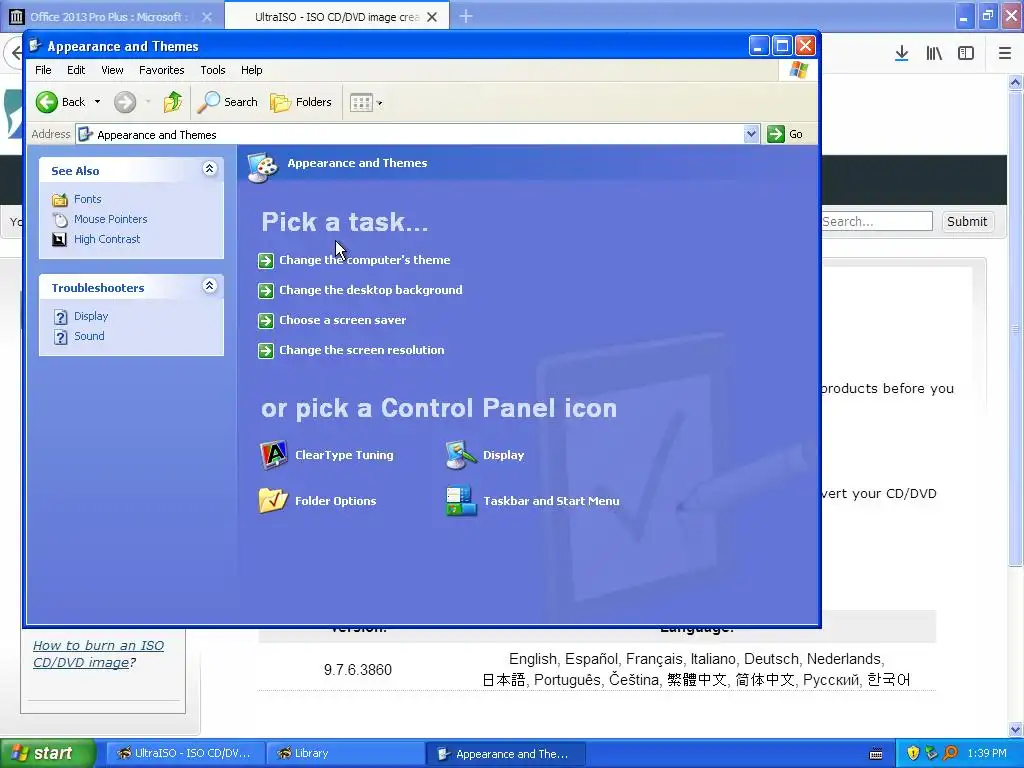The height and width of the screenshot is (768, 1024).
Task: Select Change the screen resolution task
Action: click(361, 350)
